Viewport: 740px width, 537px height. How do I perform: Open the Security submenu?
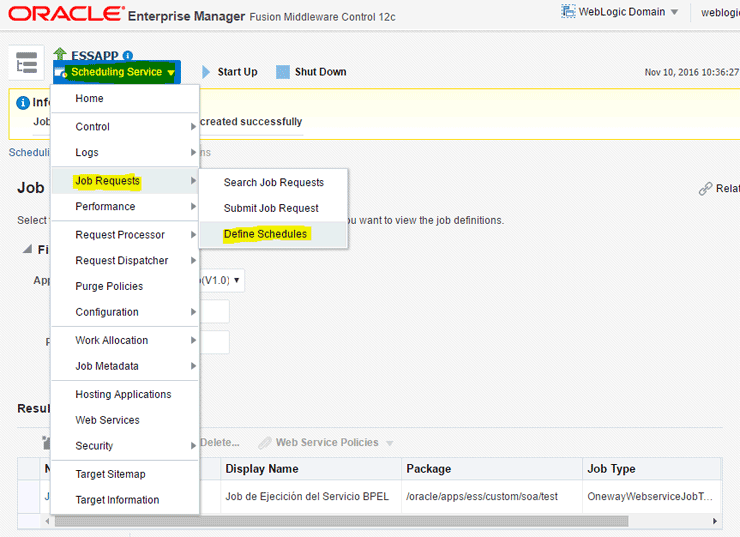pos(125,446)
